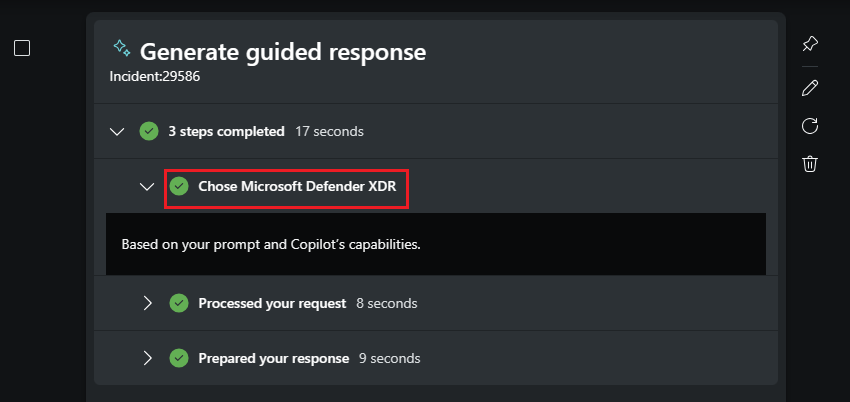
Task: Click the refresh icon to rerun prompt
Action: pos(811,125)
